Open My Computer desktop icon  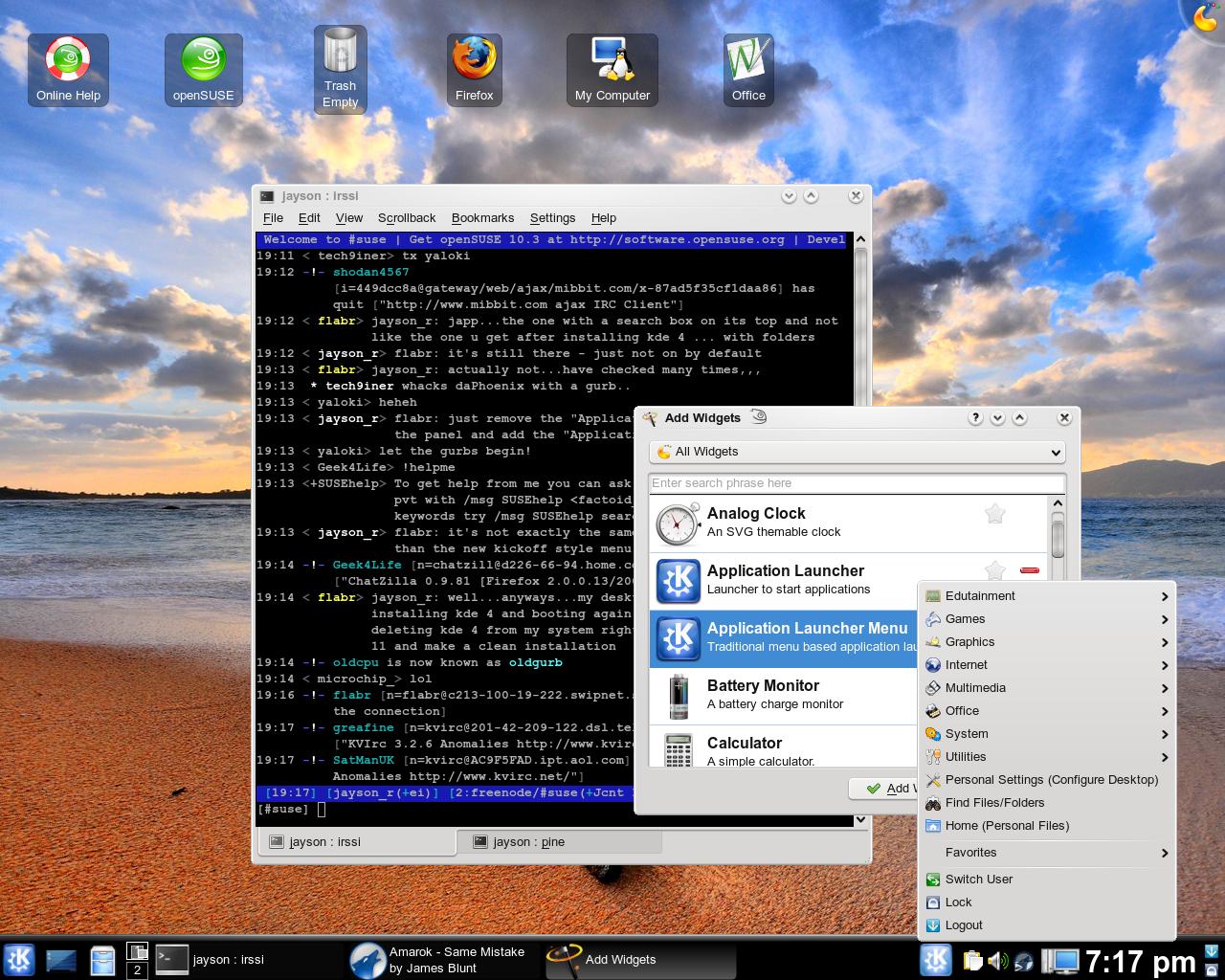612,70
